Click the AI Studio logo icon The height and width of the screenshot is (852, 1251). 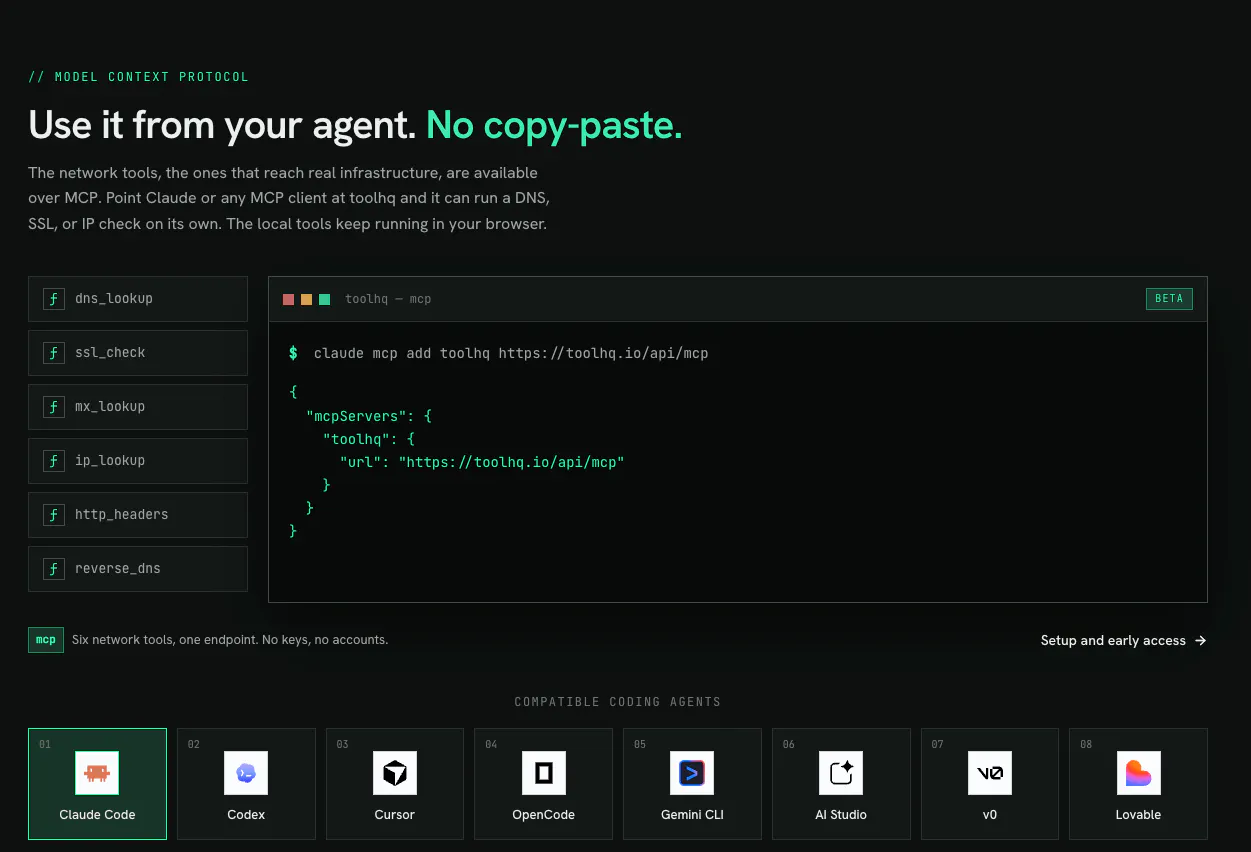841,773
